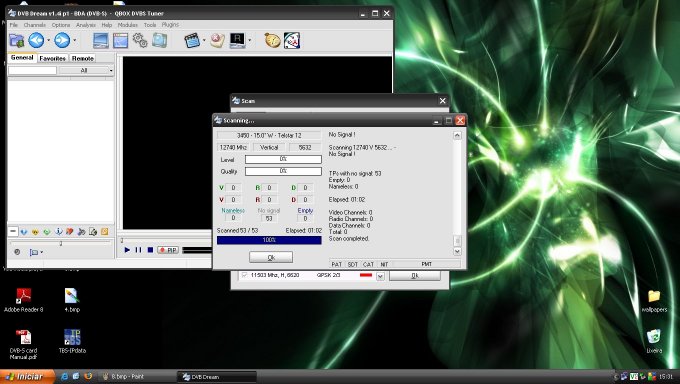Click Ok in the Scan window behind

pos(415,276)
